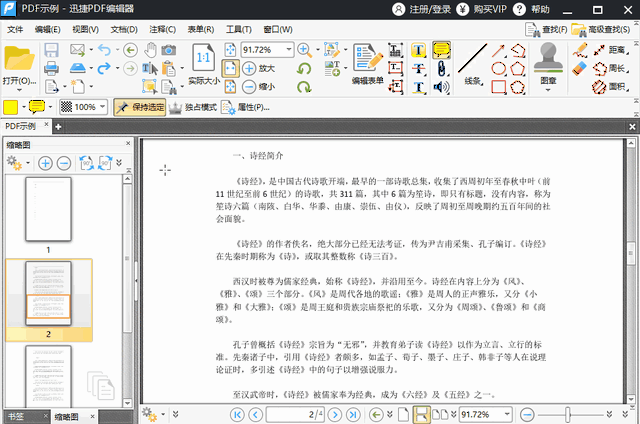Select the eraser tool
This screenshot has width=640, height=424.
[579, 68]
